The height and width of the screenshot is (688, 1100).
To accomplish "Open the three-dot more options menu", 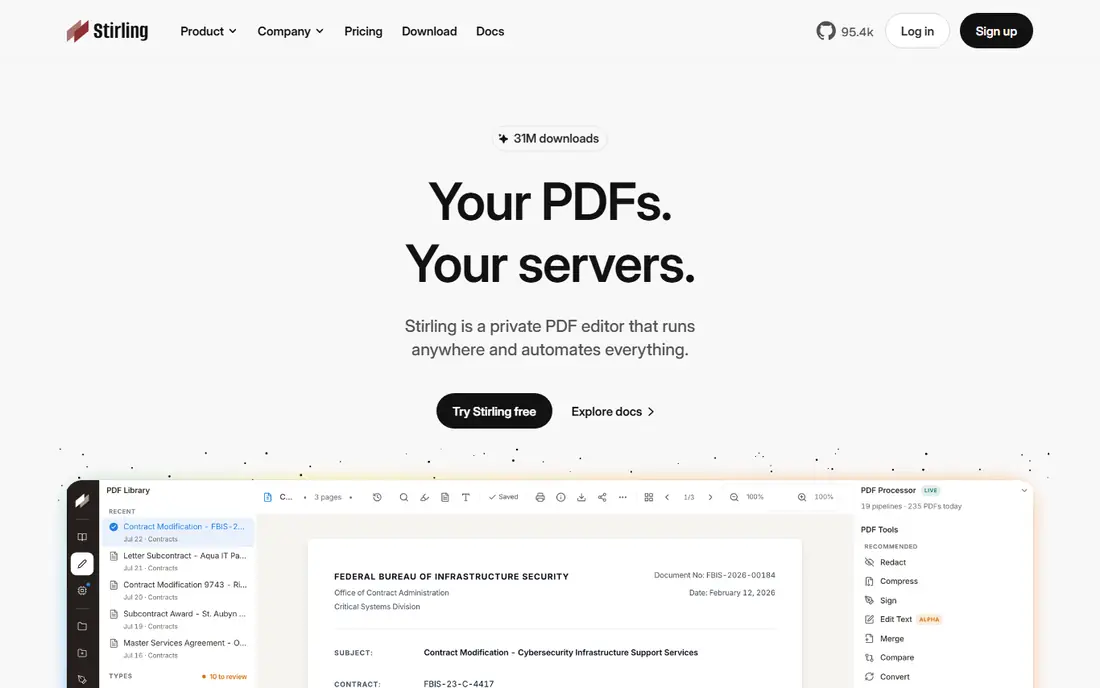I will [x=622, y=497].
